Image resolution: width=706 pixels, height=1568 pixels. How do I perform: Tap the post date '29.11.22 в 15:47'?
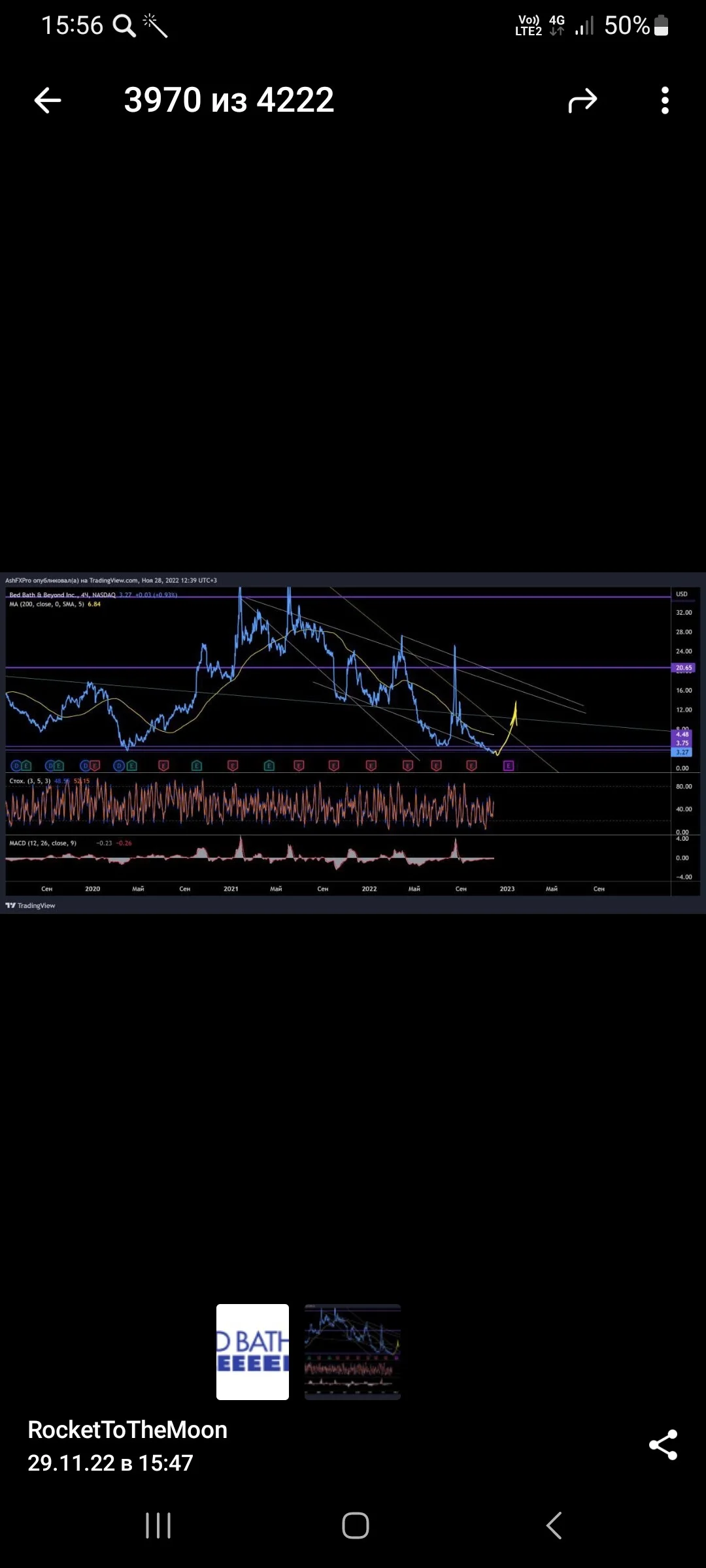click(x=110, y=1463)
